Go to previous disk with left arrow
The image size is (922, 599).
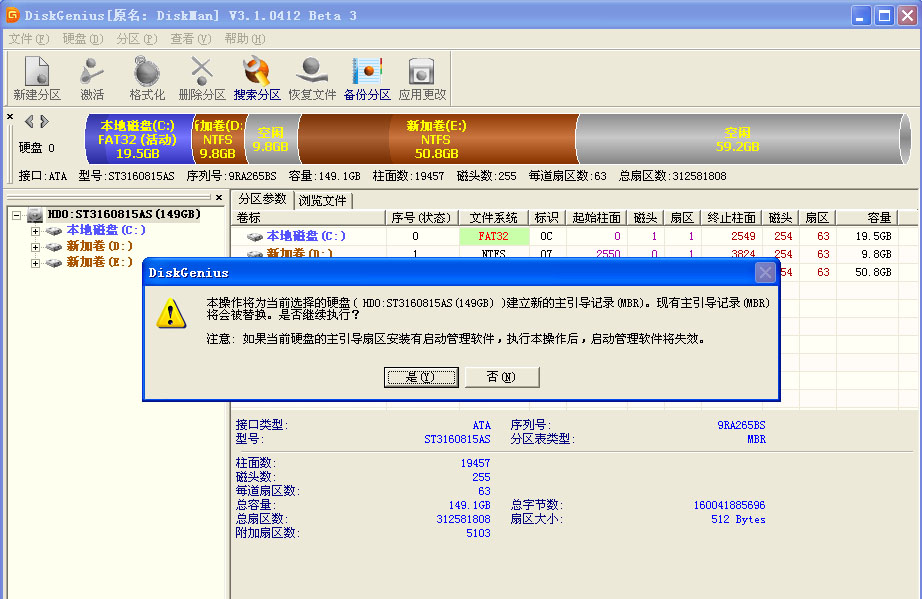point(29,122)
